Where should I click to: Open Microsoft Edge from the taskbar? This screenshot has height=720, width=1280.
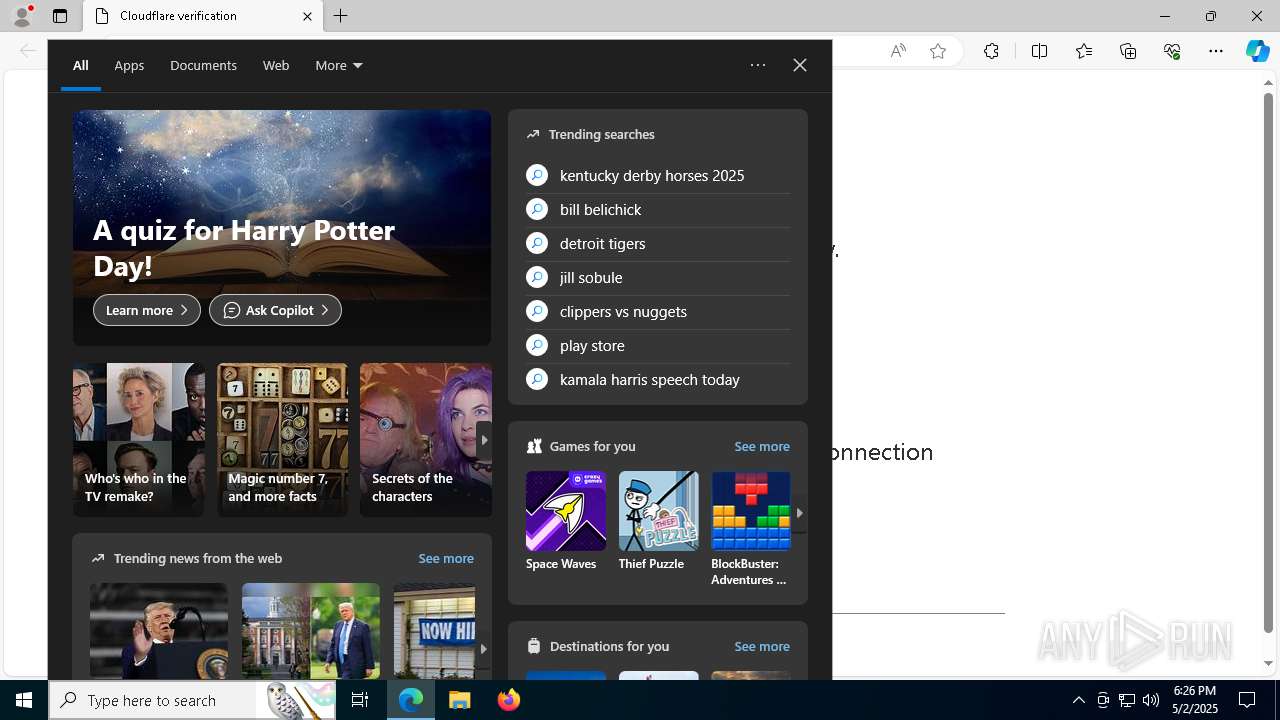[411, 700]
